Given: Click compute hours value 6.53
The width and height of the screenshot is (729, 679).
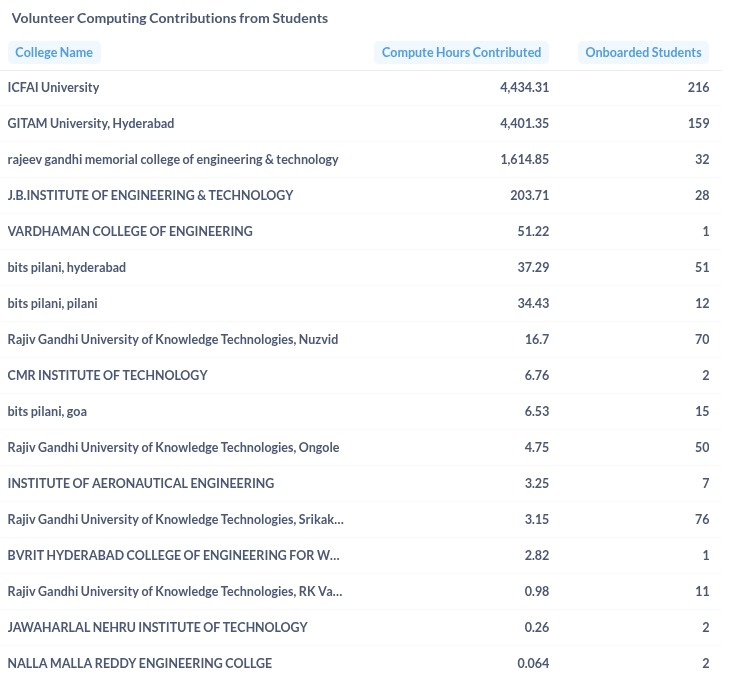Looking at the screenshot, I should tap(537, 412).
